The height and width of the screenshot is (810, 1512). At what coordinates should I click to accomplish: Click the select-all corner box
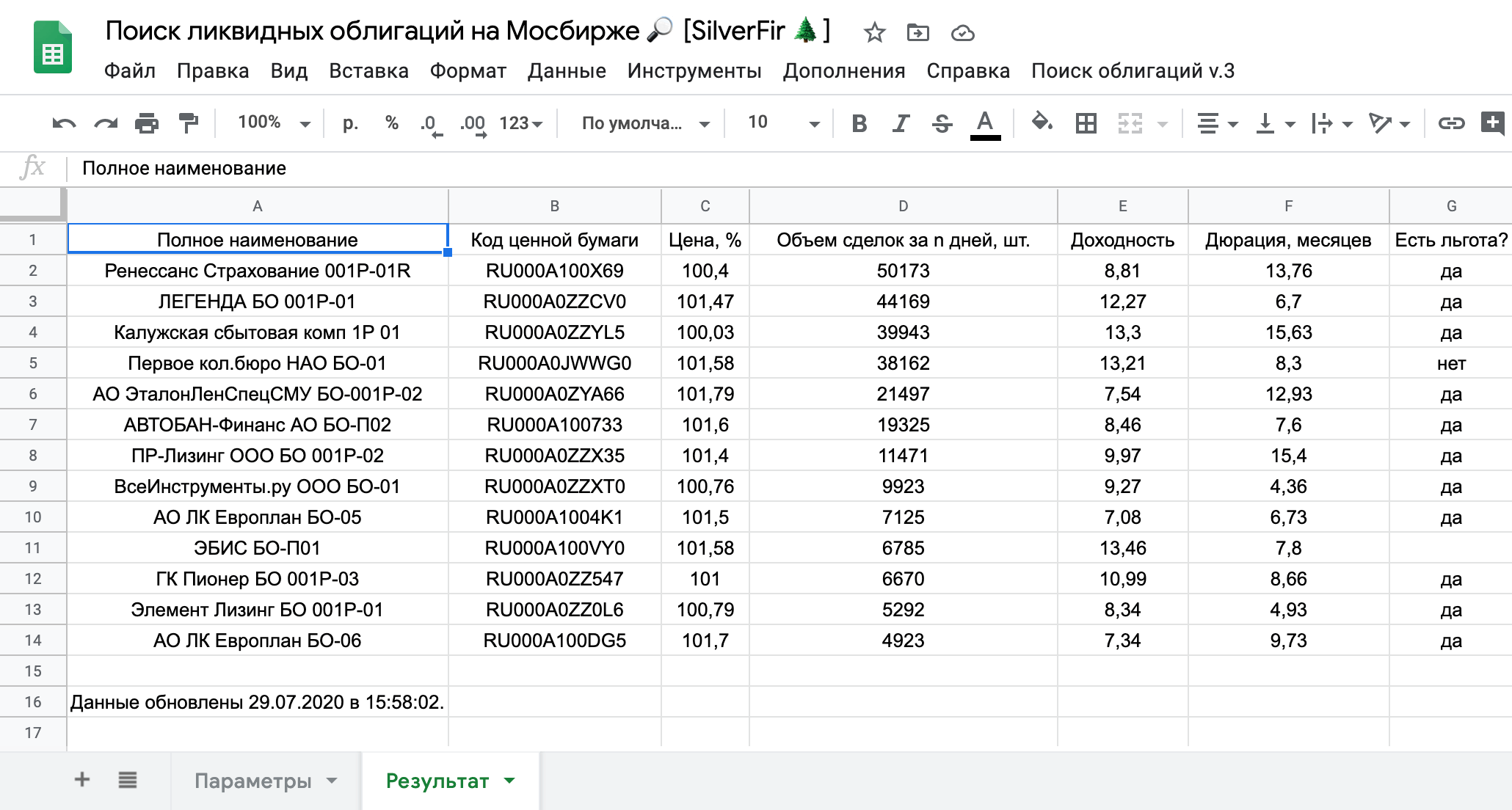[33, 205]
